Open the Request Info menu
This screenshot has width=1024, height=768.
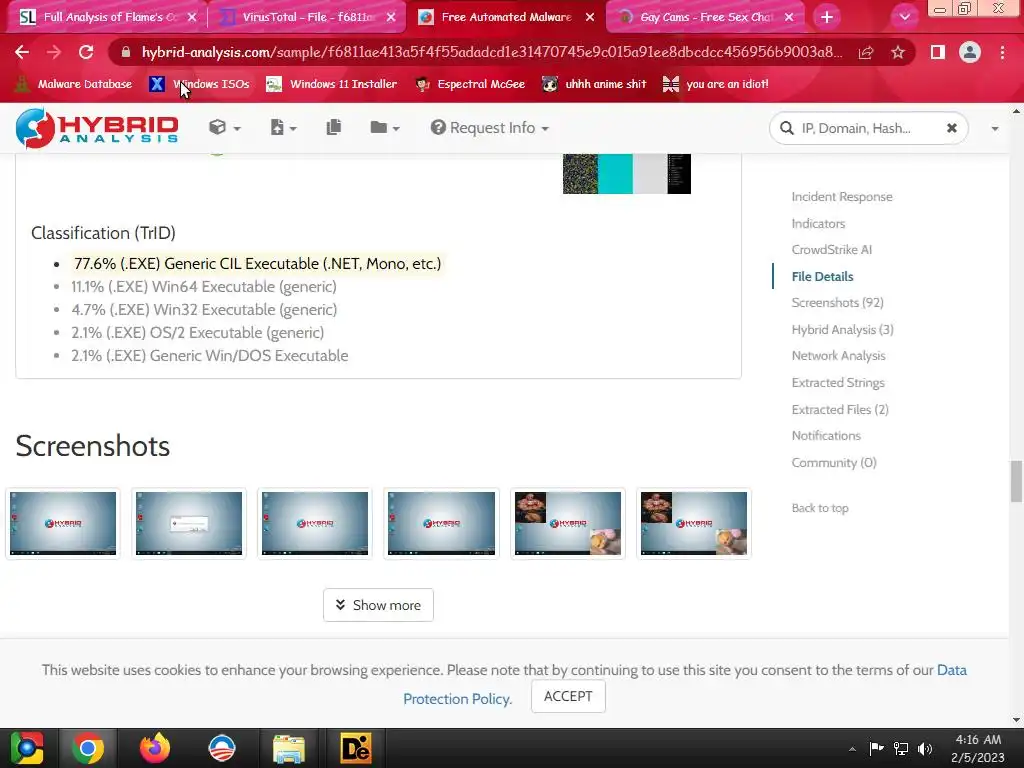click(489, 128)
